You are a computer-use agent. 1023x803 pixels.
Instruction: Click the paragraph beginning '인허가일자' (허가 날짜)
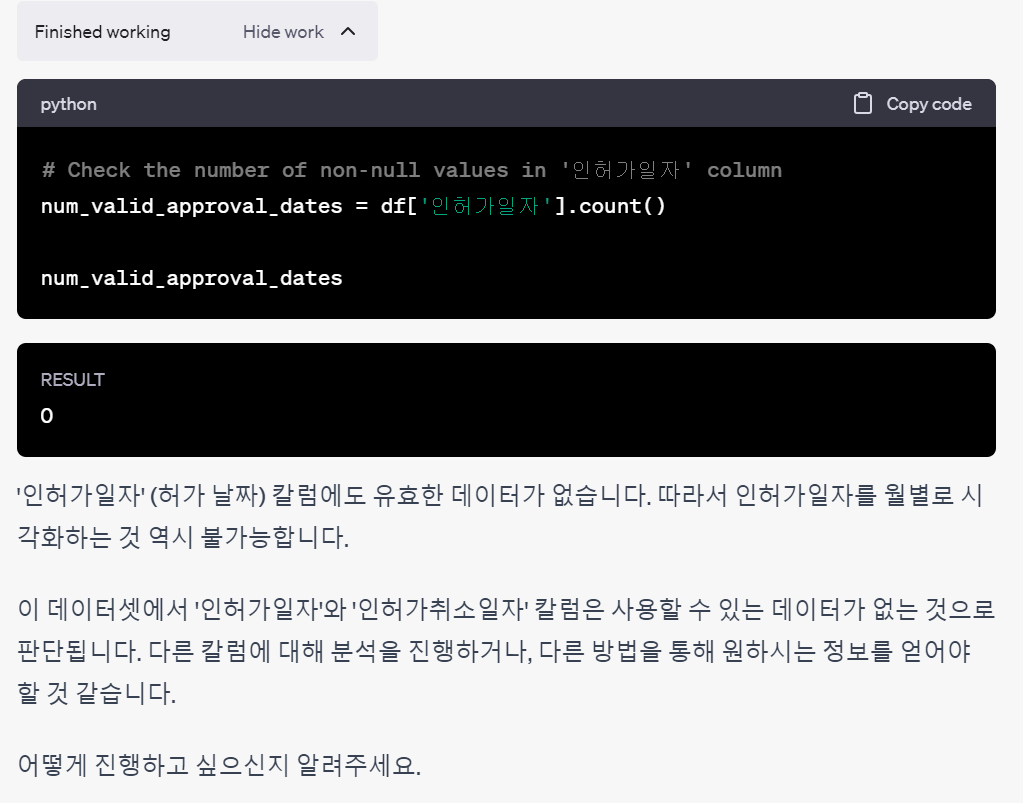[x=500, y=516]
